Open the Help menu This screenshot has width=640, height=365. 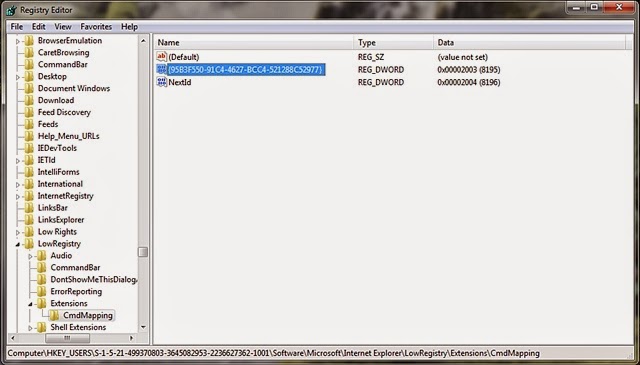(129, 27)
